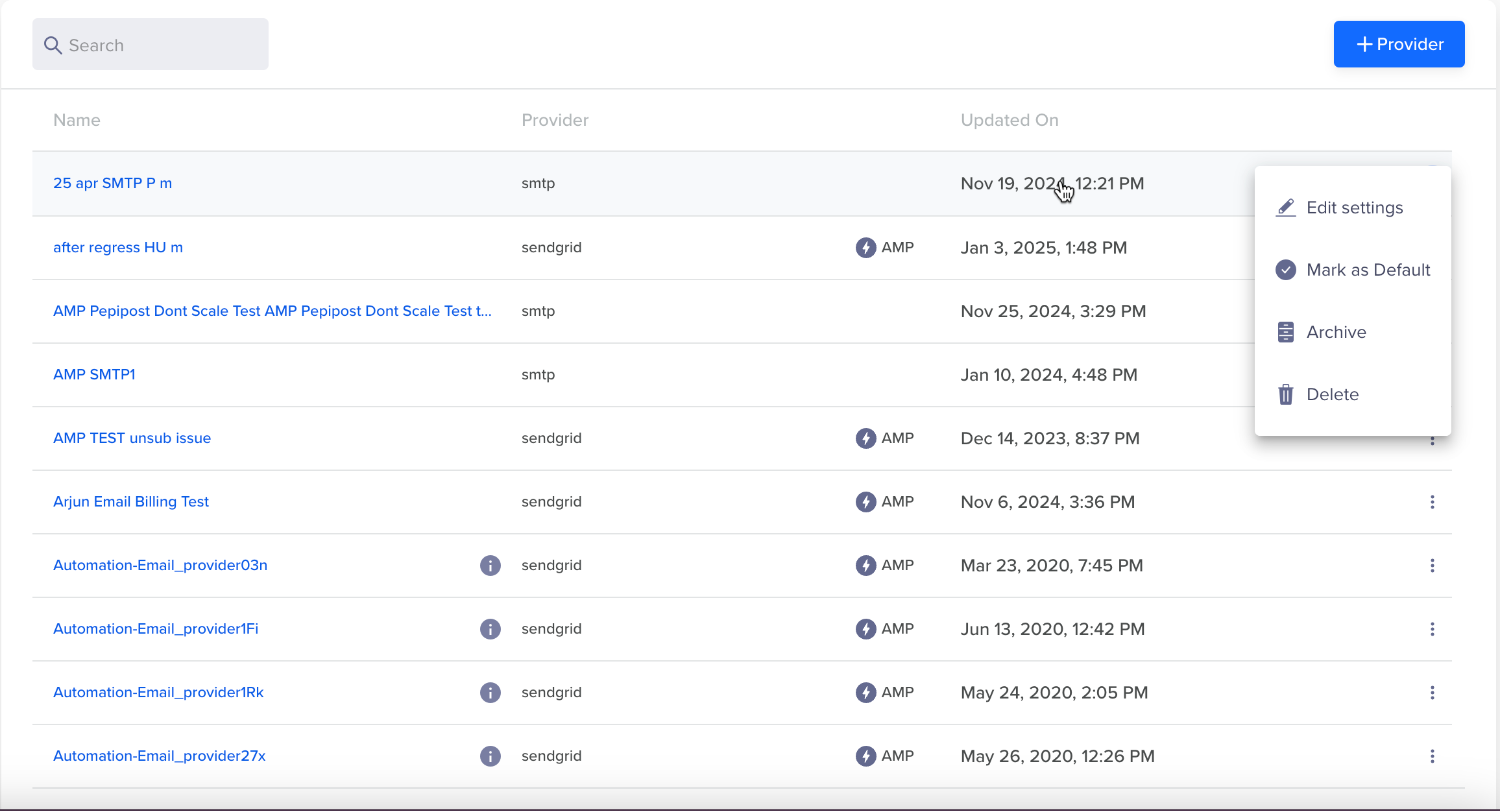Image resolution: width=1500 pixels, height=812 pixels.
Task: Open Automation-Email_provider27x
Action: pyautogui.click(x=160, y=756)
